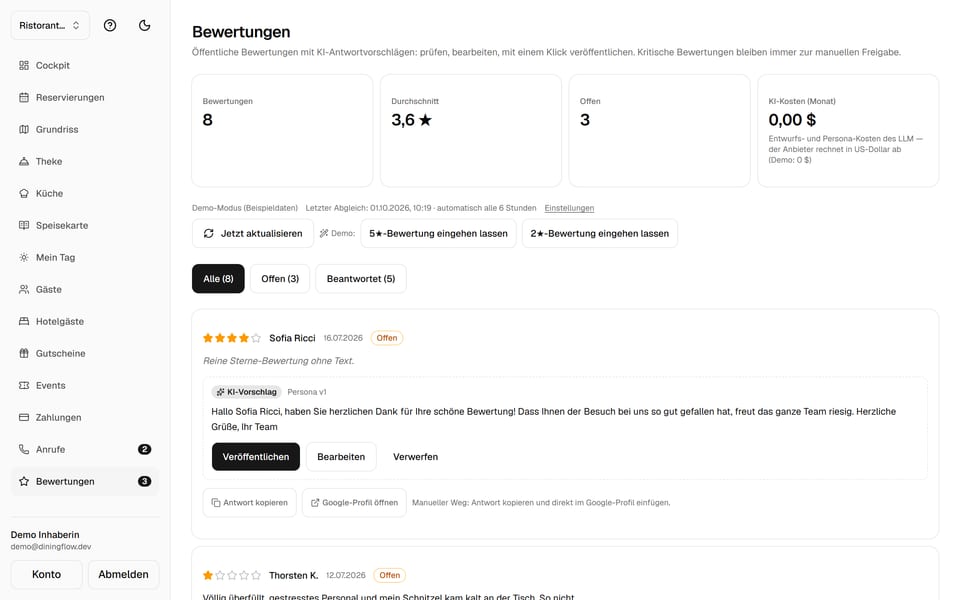Navigate to Hotelgäste section
960x600 pixels.
(84, 321)
